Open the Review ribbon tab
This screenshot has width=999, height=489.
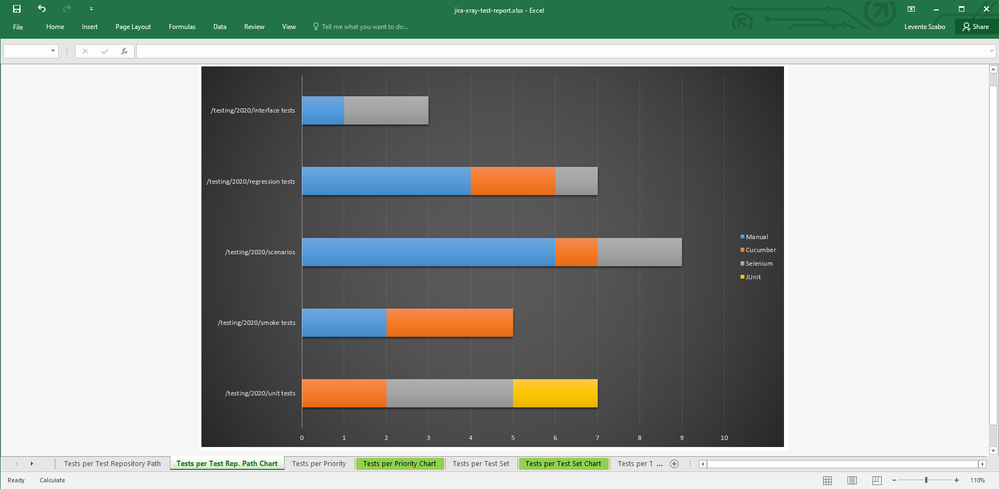click(x=254, y=27)
